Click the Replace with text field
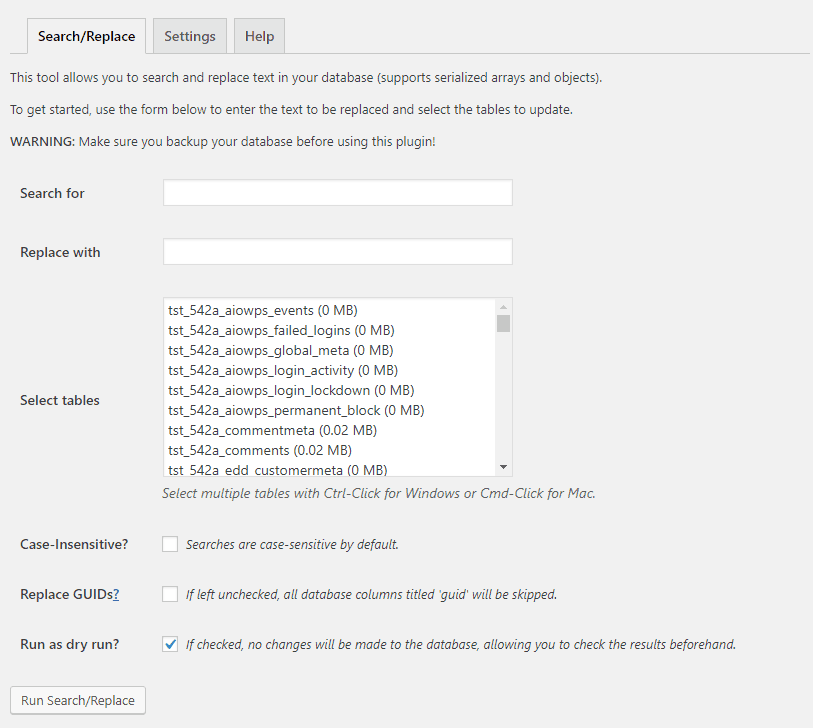 click(x=337, y=252)
